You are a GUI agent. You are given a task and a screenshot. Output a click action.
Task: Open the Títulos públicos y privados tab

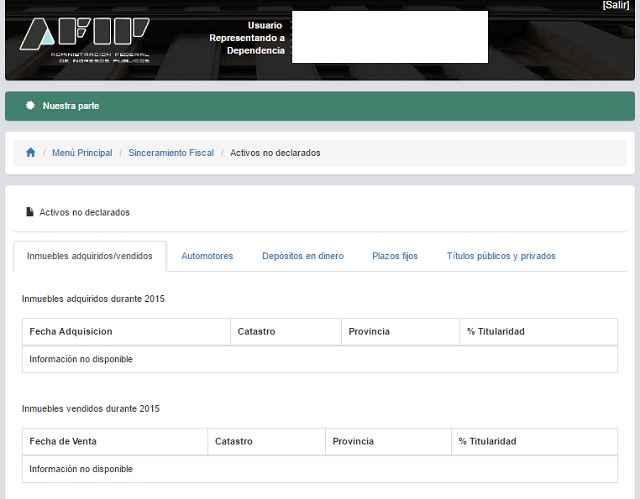[501, 256]
